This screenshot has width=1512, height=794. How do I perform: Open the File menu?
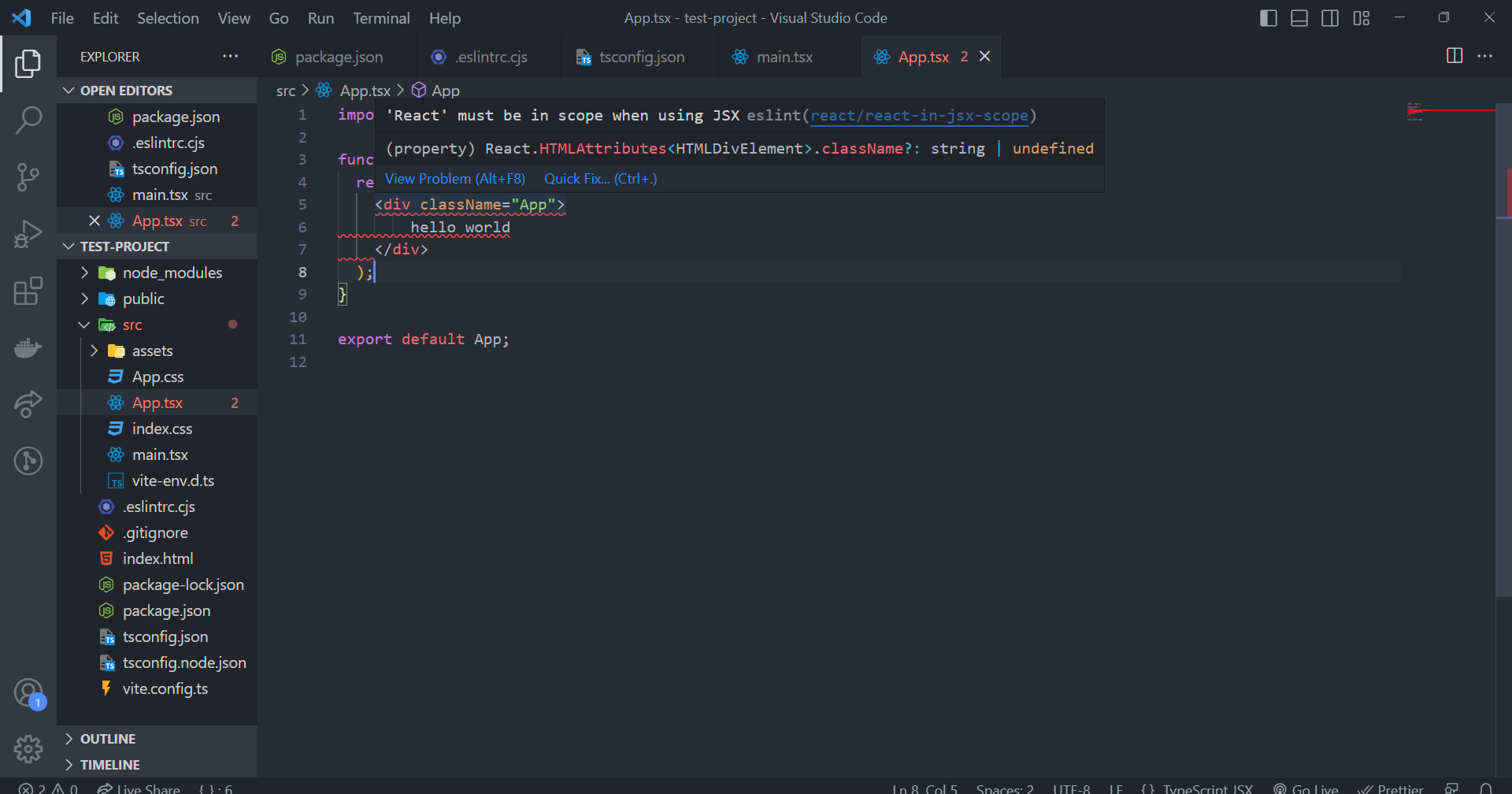62,18
